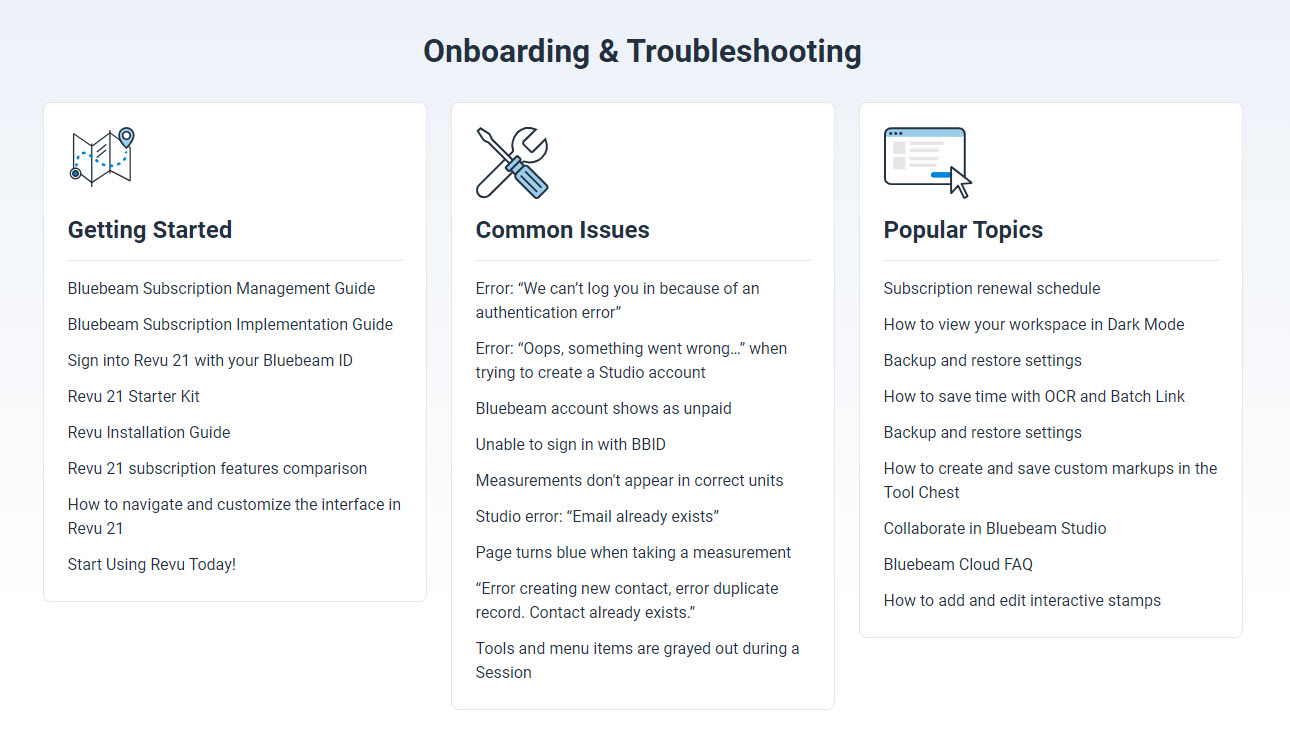
Task: Open the Oops, something went wrong article
Action: [x=631, y=360]
